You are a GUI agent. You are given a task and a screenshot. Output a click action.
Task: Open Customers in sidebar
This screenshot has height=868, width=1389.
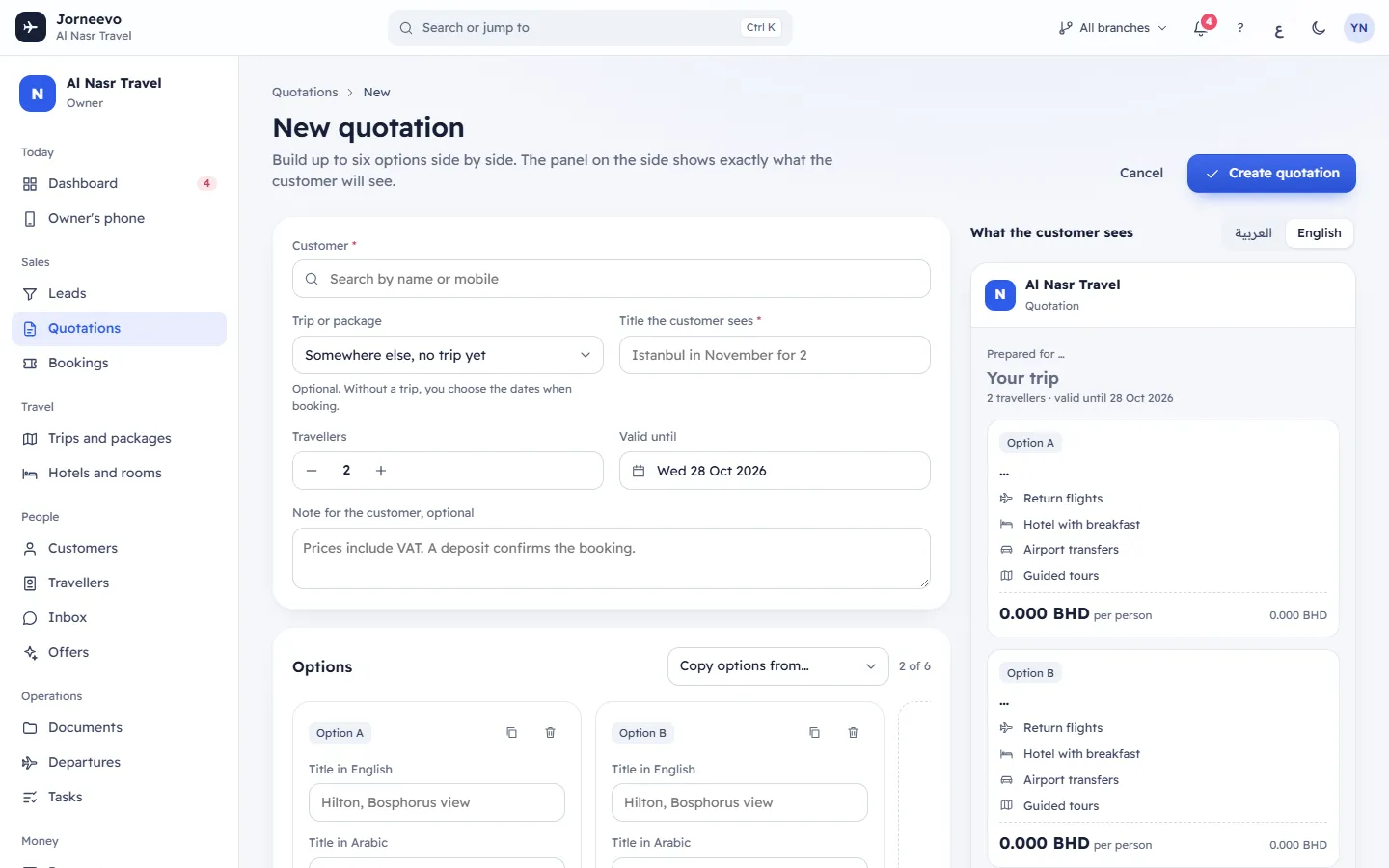coord(119,548)
